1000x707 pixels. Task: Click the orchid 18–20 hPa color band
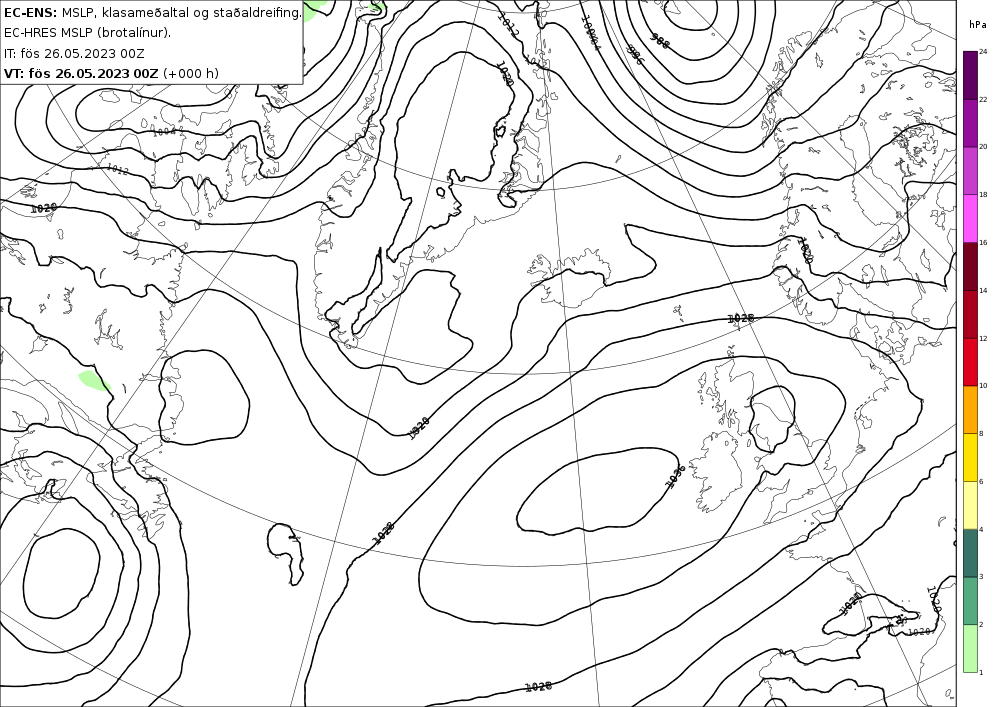click(x=970, y=171)
